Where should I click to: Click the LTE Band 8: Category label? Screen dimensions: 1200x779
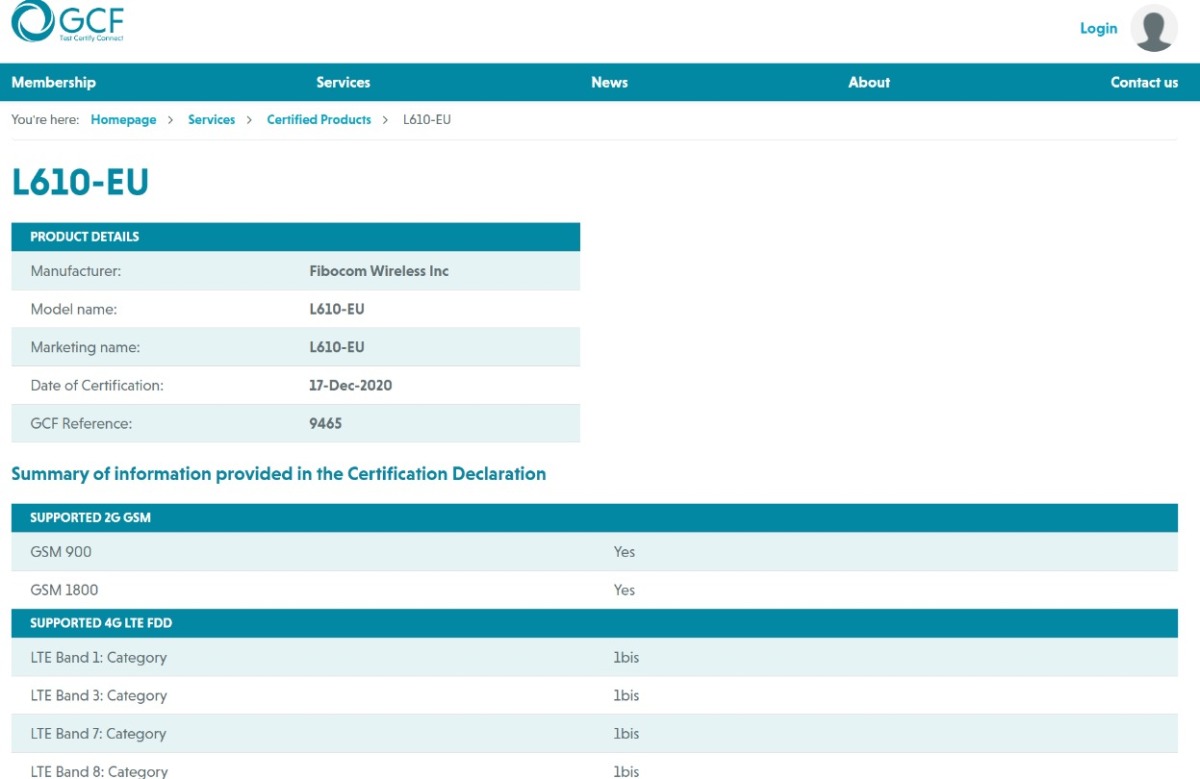(99, 771)
